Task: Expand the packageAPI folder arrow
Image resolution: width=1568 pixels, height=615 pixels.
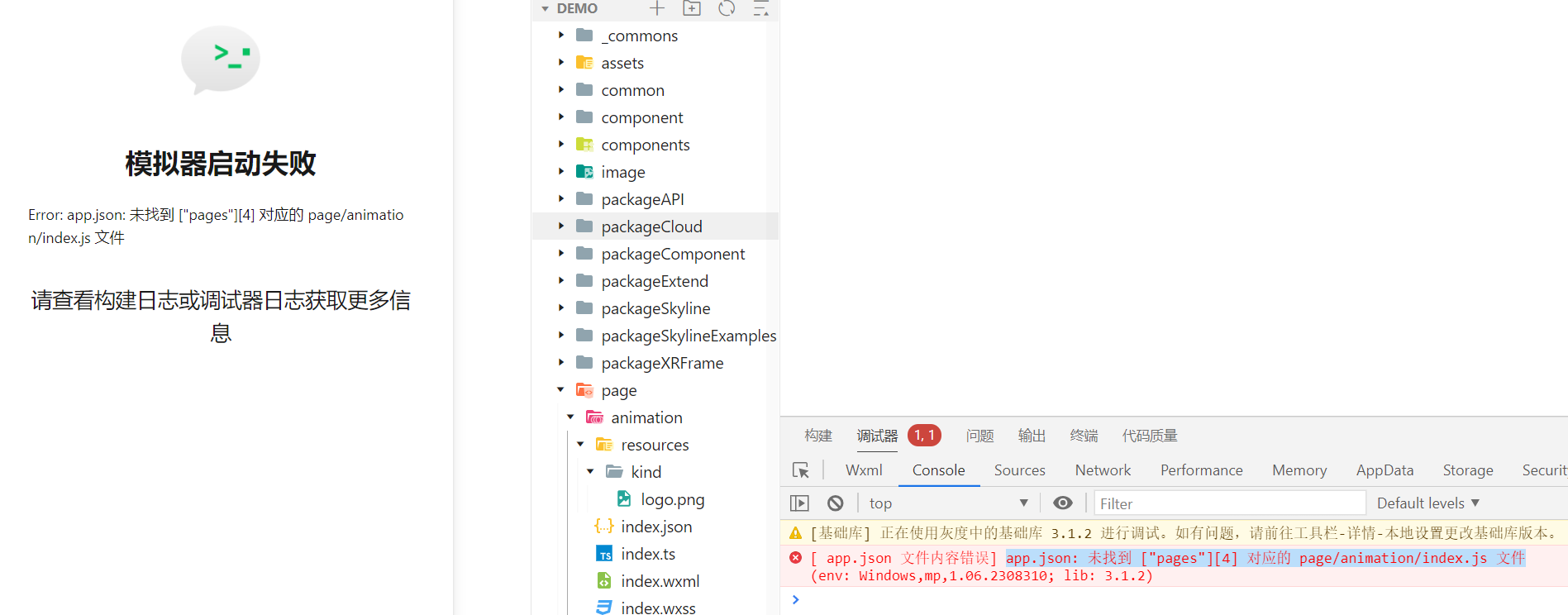Action: tap(561, 198)
